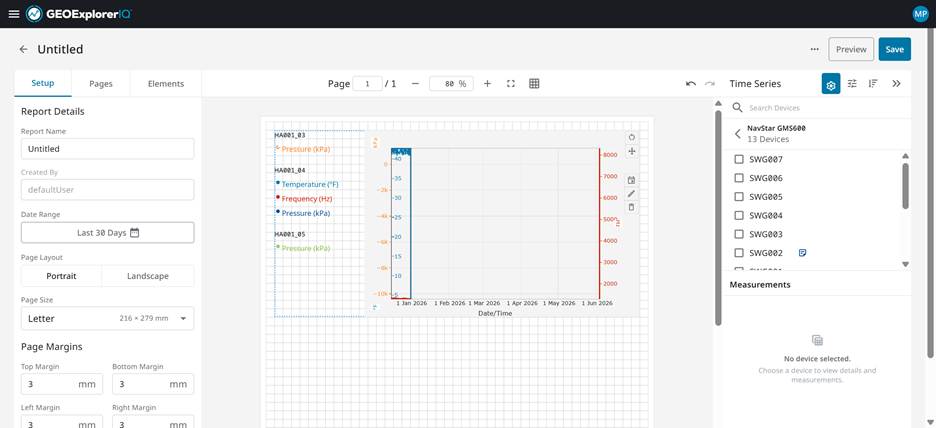The height and width of the screenshot is (428, 936).
Task: Check the SWG006 device checkbox
Action: click(739, 178)
